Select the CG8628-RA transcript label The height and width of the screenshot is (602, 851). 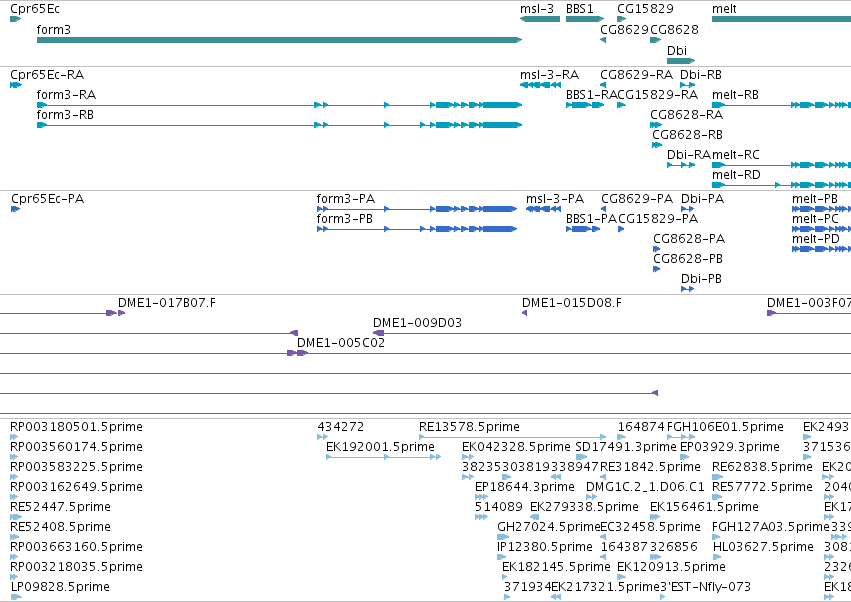(x=687, y=115)
